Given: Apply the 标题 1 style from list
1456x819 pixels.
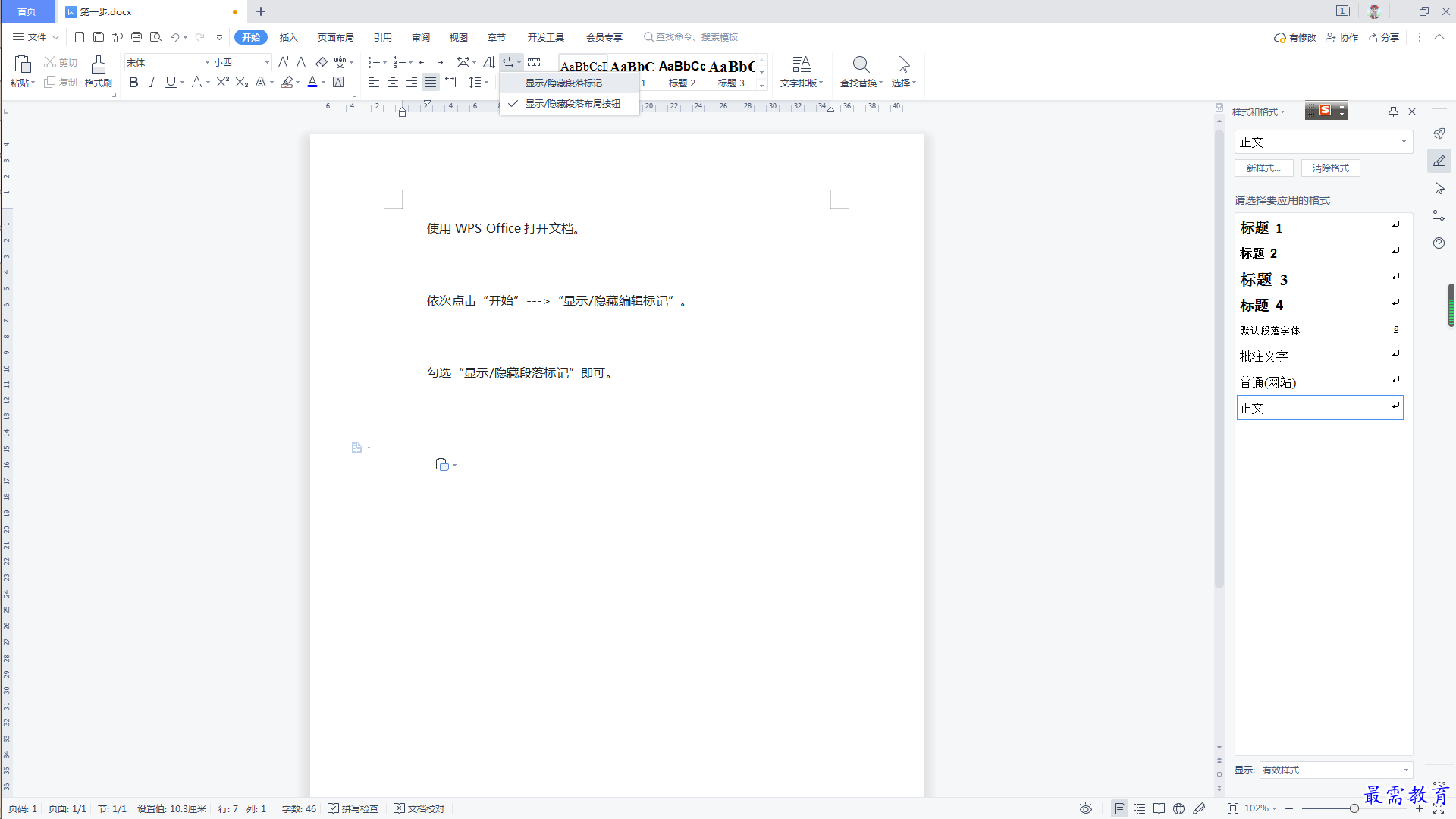Looking at the screenshot, I should pyautogui.click(x=1319, y=227).
